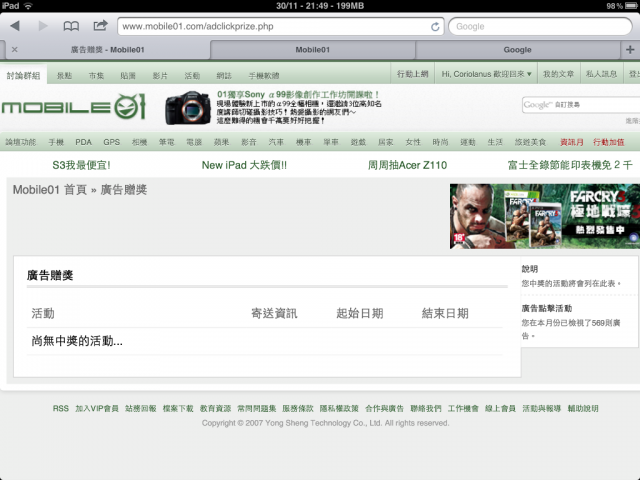Open the 常問問題集 footer link

257,408
